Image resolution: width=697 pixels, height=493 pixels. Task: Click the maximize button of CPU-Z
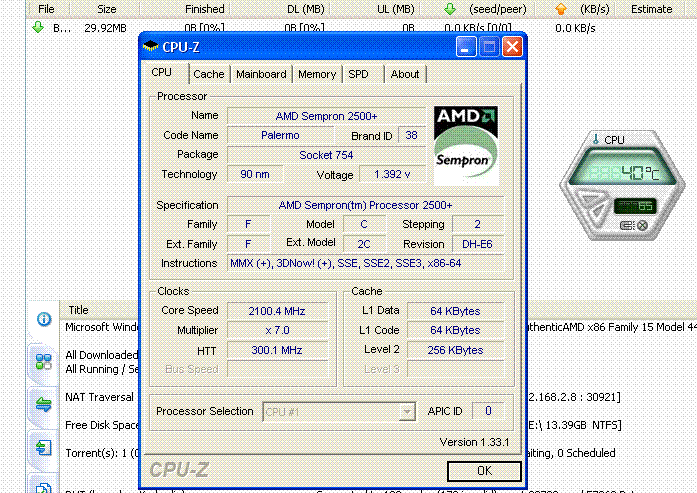(489, 47)
